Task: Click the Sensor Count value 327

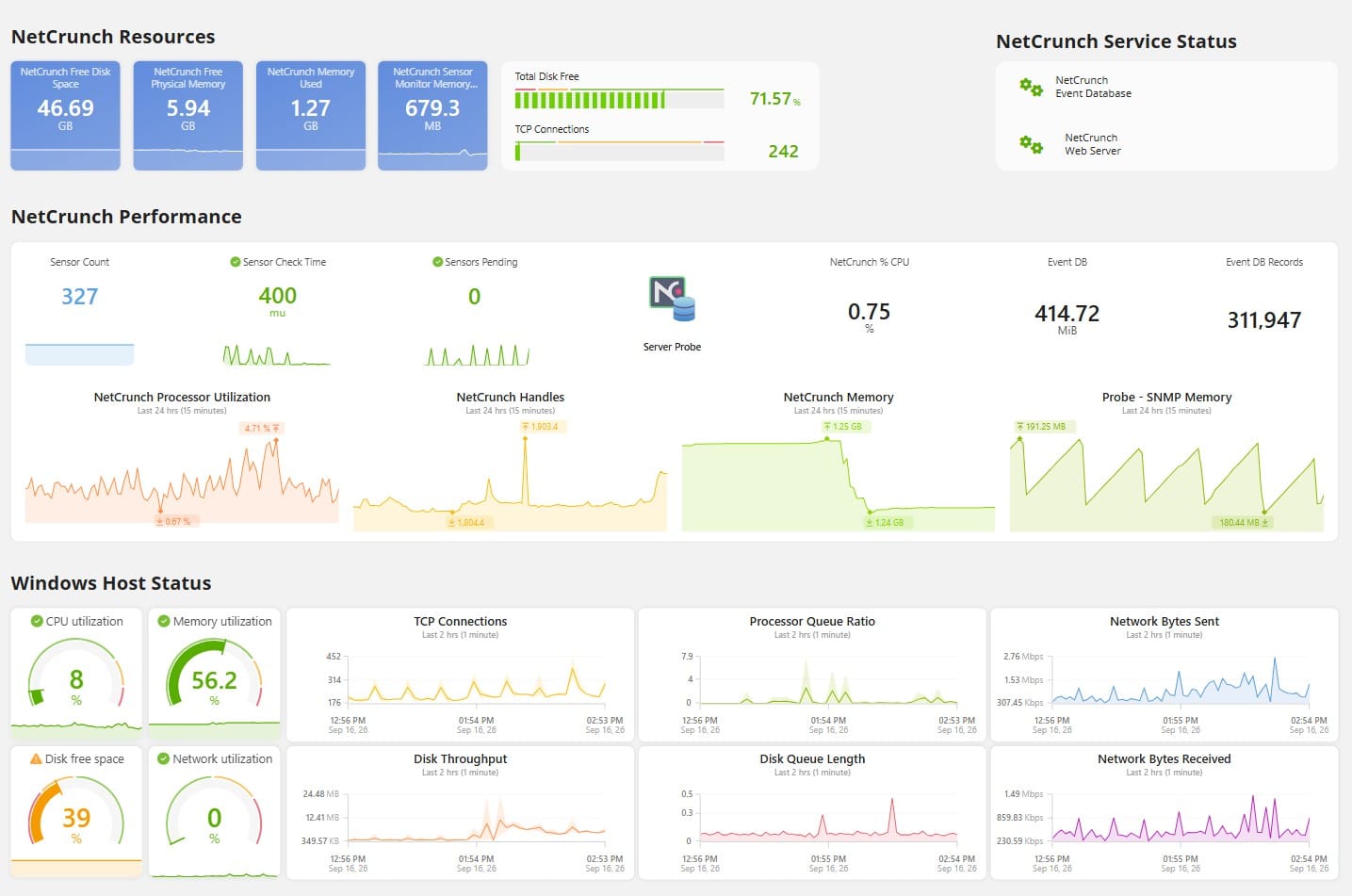Action: click(80, 297)
